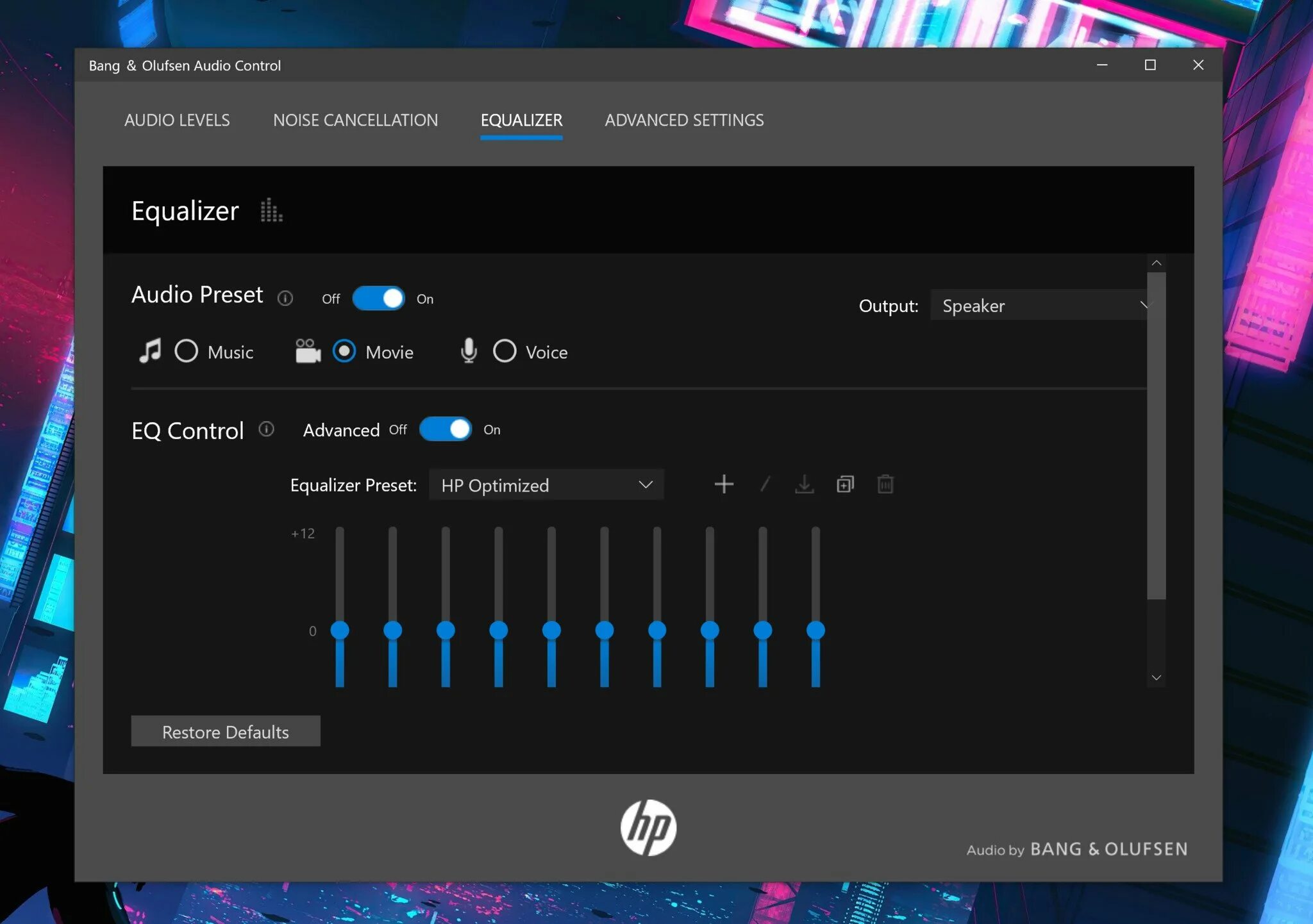Viewport: 1313px width, 924px height.
Task: Click the scrollbar up arrow
Action: tap(1157, 263)
